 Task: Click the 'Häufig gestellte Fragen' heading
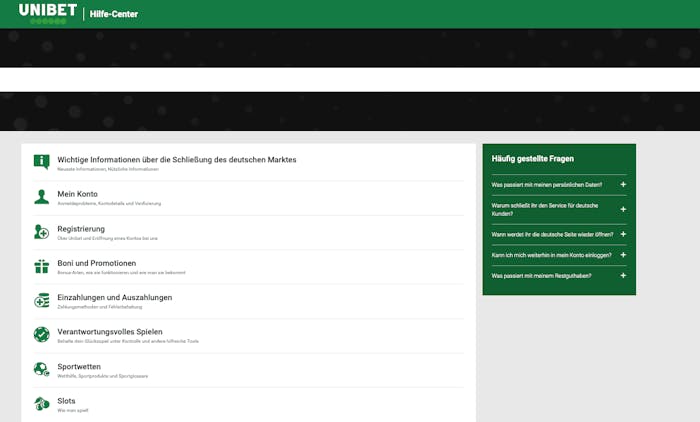click(533, 159)
